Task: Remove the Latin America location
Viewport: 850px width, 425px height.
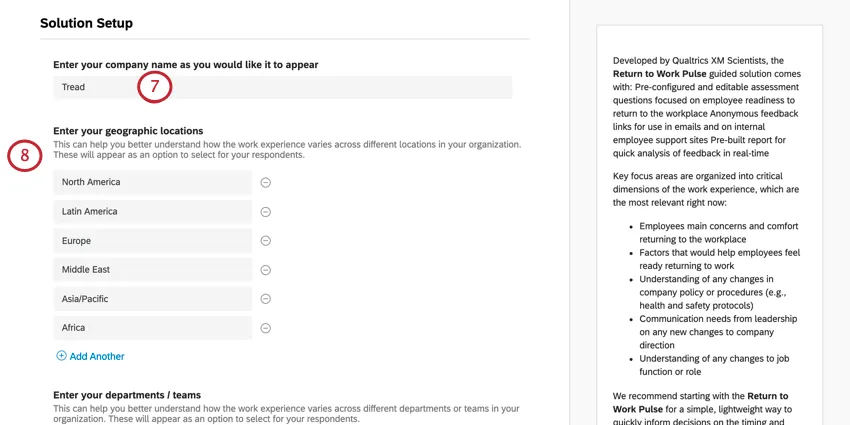Action: tap(266, 212)
